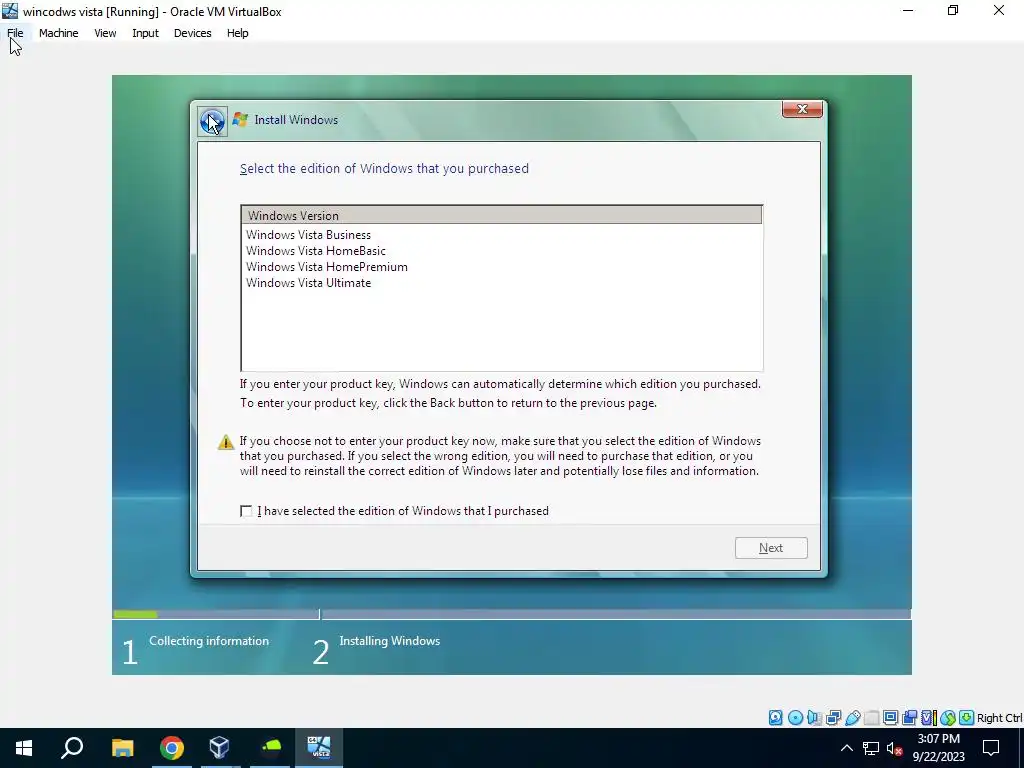Click the taskbar clock showing 3:07 PM
This screenshot has width=1024, height=768.
click(938, 748)
